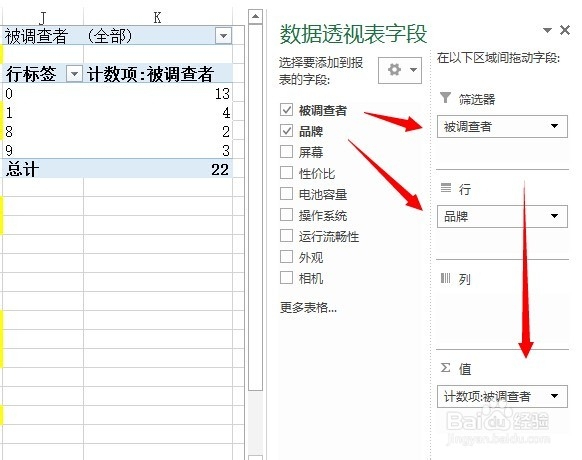Click the sigma icon beside 值
This screenshot has width=582, height=460.
[x=445, y=368]
